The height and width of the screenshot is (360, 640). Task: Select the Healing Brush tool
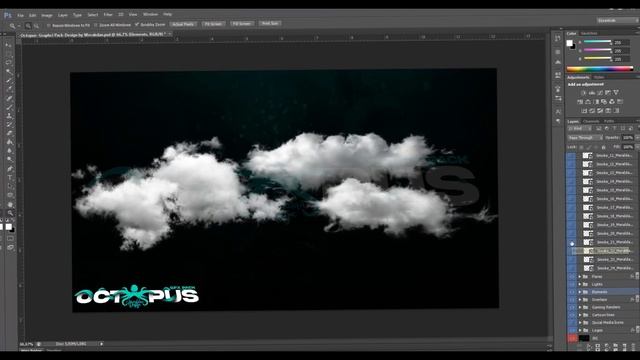pyautogui.click(x=9, y=98)
